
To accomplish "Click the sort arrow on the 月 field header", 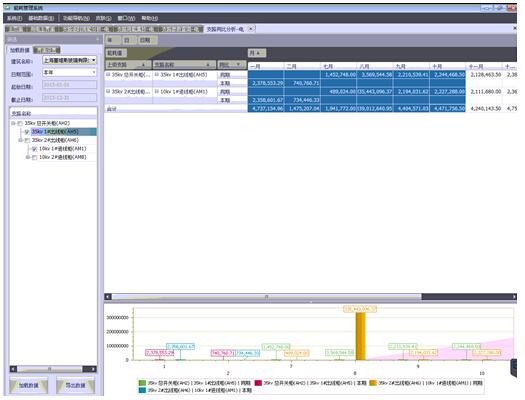I will (258, 53).
